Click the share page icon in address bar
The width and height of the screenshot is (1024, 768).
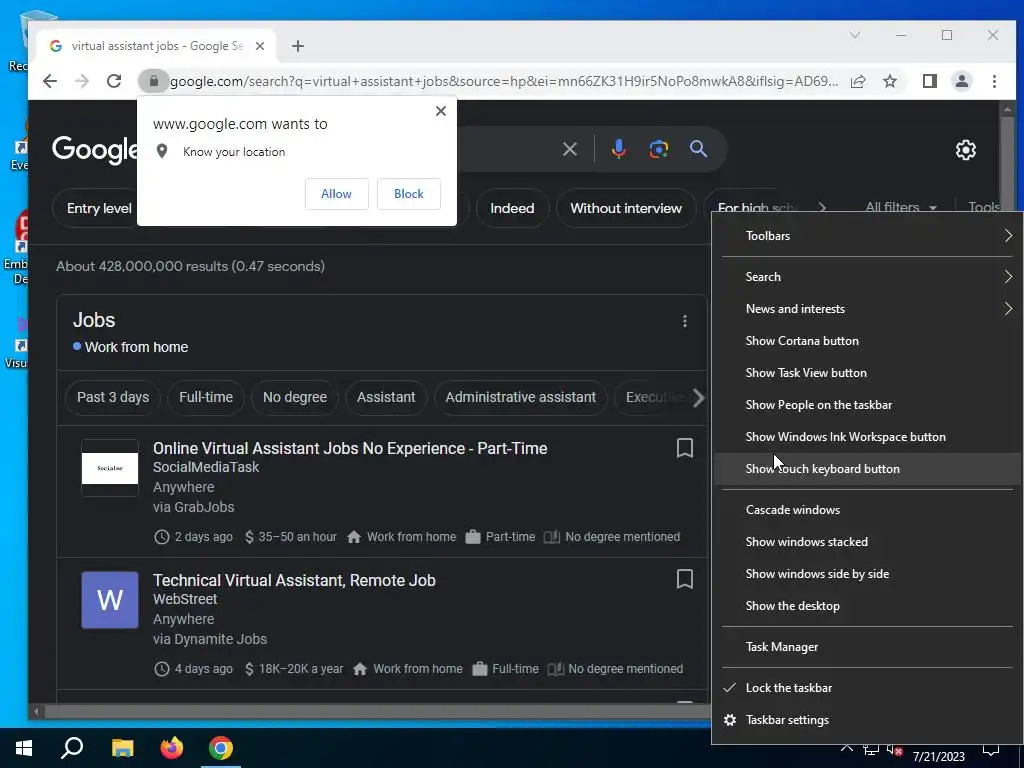pyautogui.click(x=858, y=81)
